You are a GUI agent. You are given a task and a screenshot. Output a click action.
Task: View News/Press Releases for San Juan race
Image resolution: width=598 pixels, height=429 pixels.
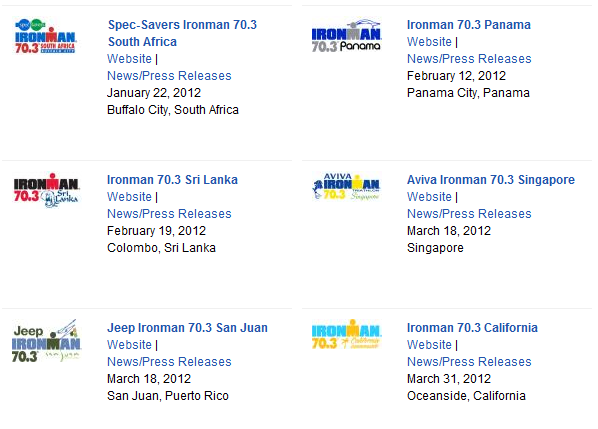point(169,362)
